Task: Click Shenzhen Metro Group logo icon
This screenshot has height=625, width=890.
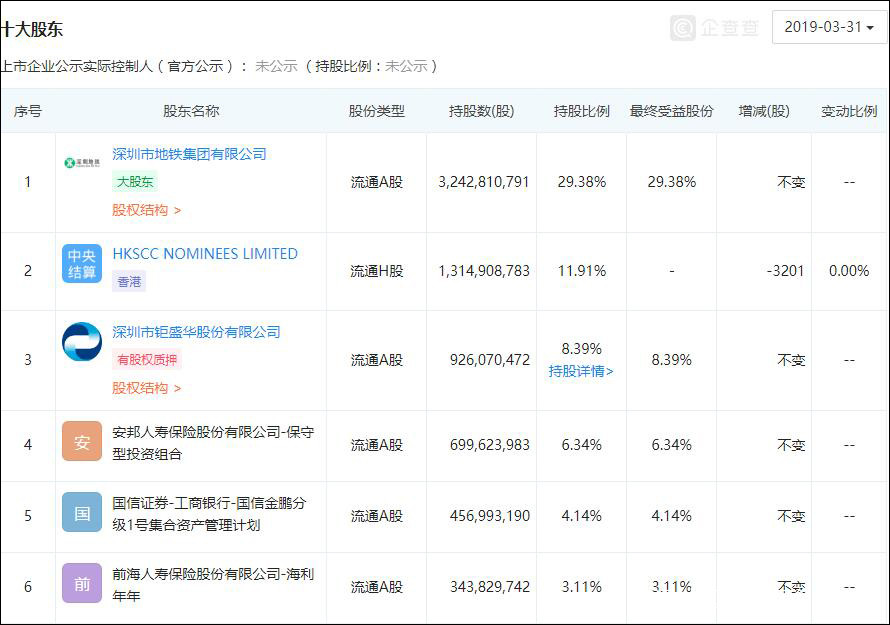Action: click(x=82, y=163)
